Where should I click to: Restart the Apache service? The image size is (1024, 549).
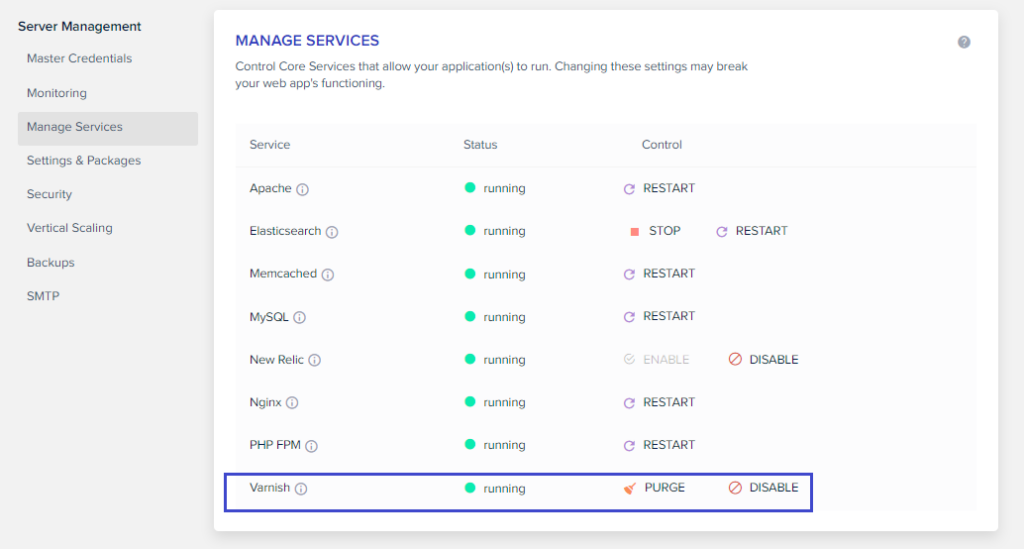(x=659, y=189)
